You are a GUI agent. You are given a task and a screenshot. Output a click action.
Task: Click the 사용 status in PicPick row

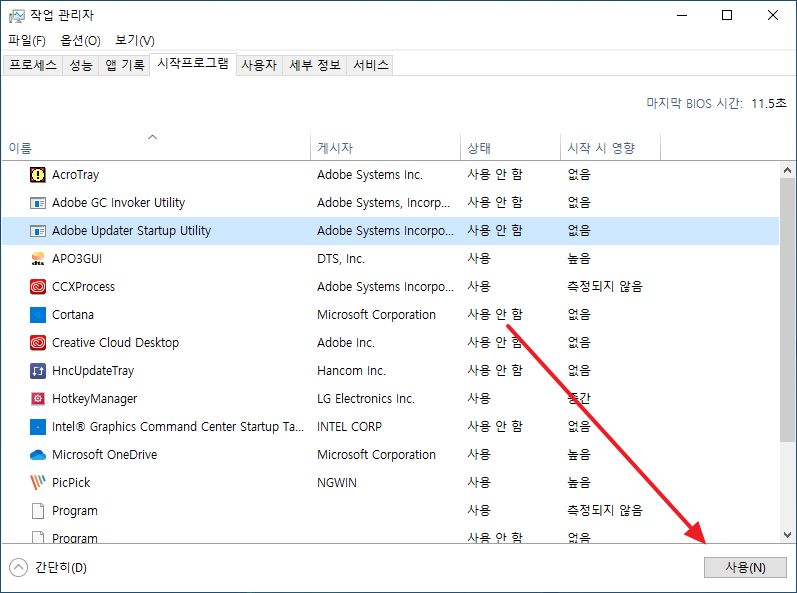479,483
